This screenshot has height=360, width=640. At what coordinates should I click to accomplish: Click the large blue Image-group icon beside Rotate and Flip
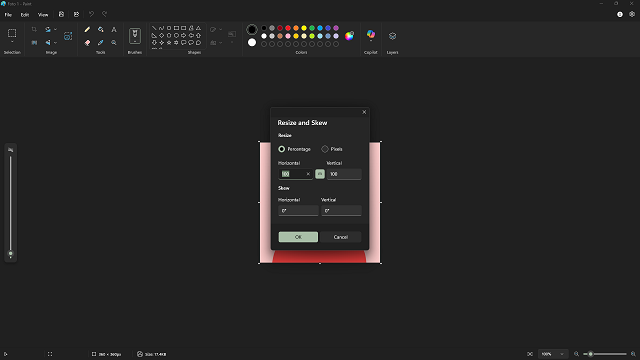click(68, 36)
